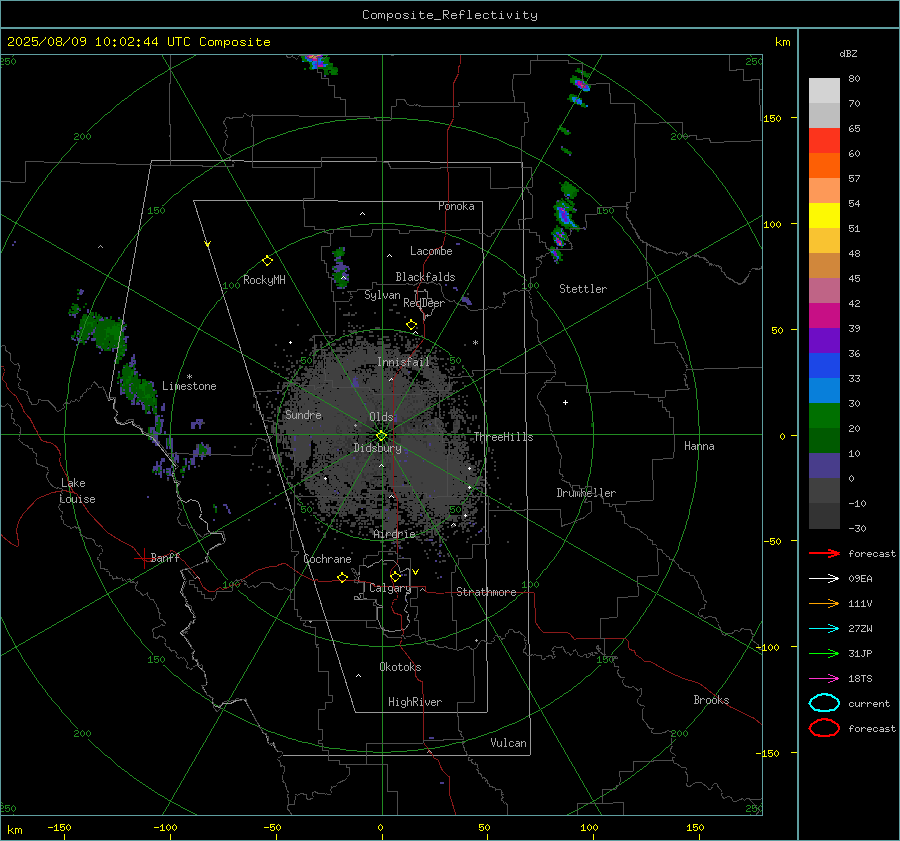The width and height of the screenshot is (900, 841).
Task: Click the Hanna town label
Action: coord(699,446)
